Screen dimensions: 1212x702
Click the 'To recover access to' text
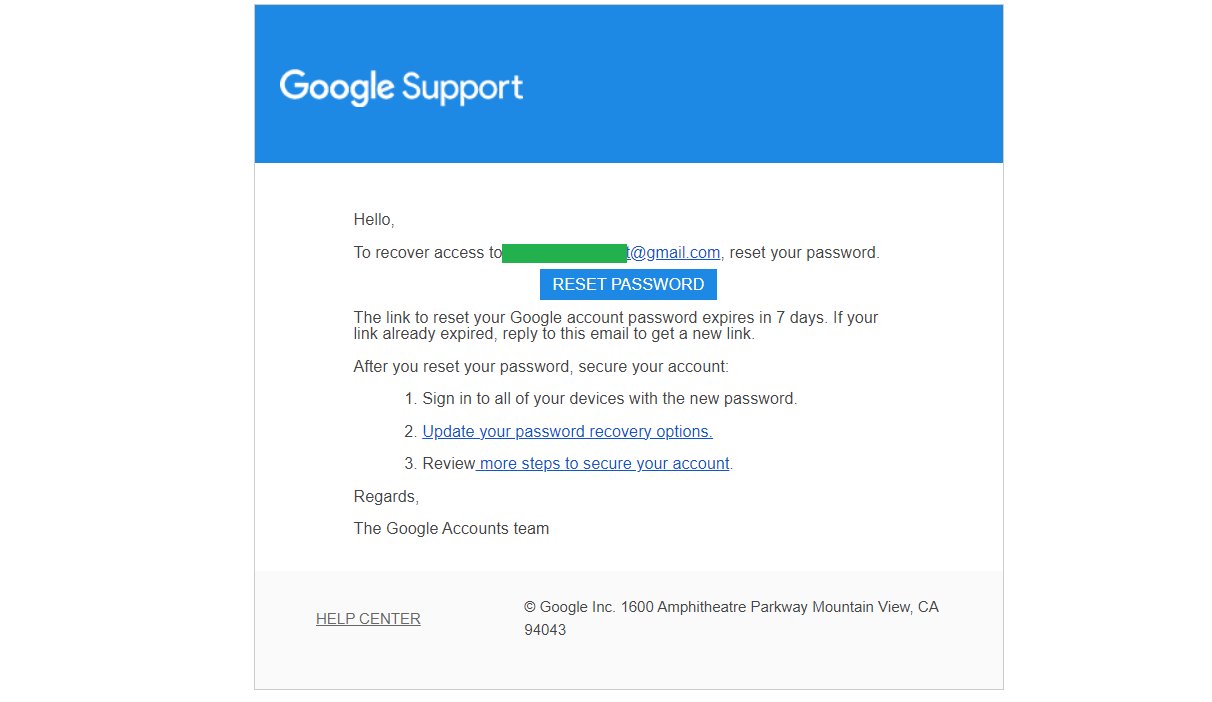click(428, 253)
